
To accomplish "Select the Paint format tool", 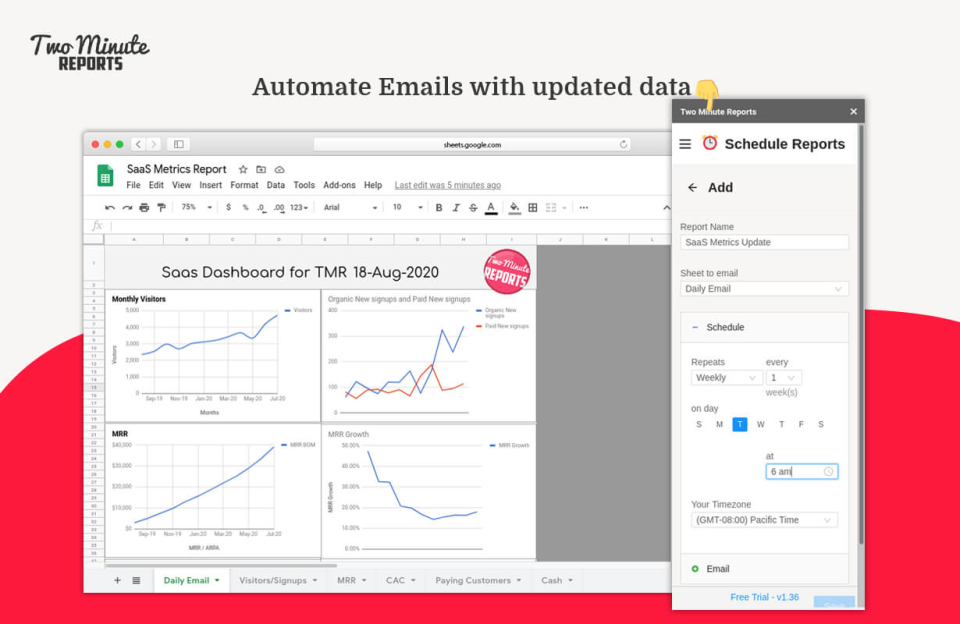I will click(x=162, y=208).
